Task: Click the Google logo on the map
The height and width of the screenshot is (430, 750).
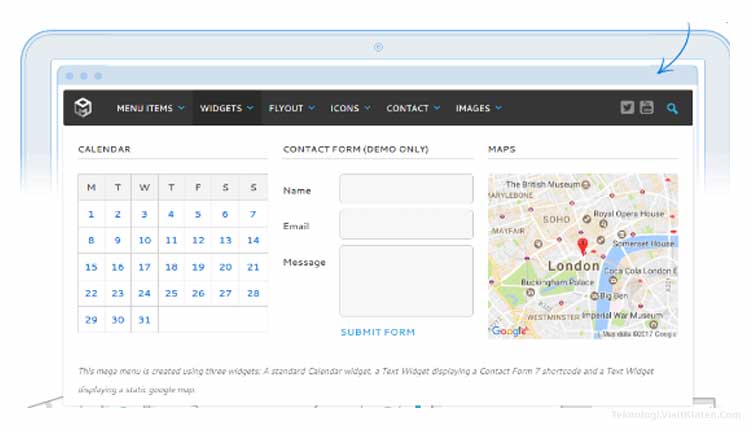Action: coord(508,331)
